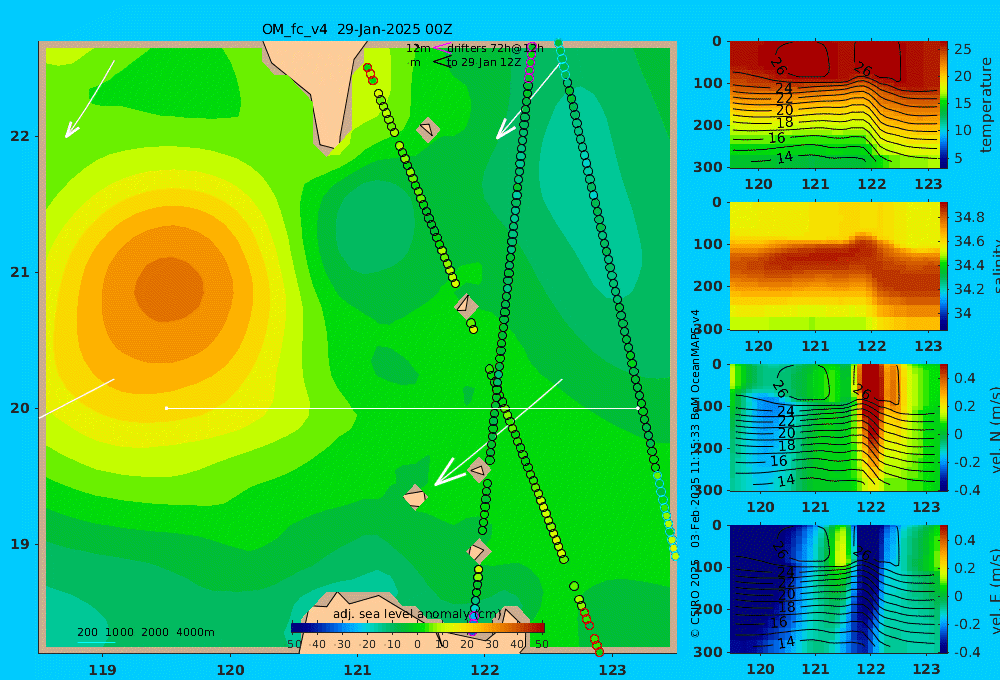Click the "14" contour label in temperature panel
This screenshot has width=1000, height=680.
pyautogui.click(x=784, y=157)
